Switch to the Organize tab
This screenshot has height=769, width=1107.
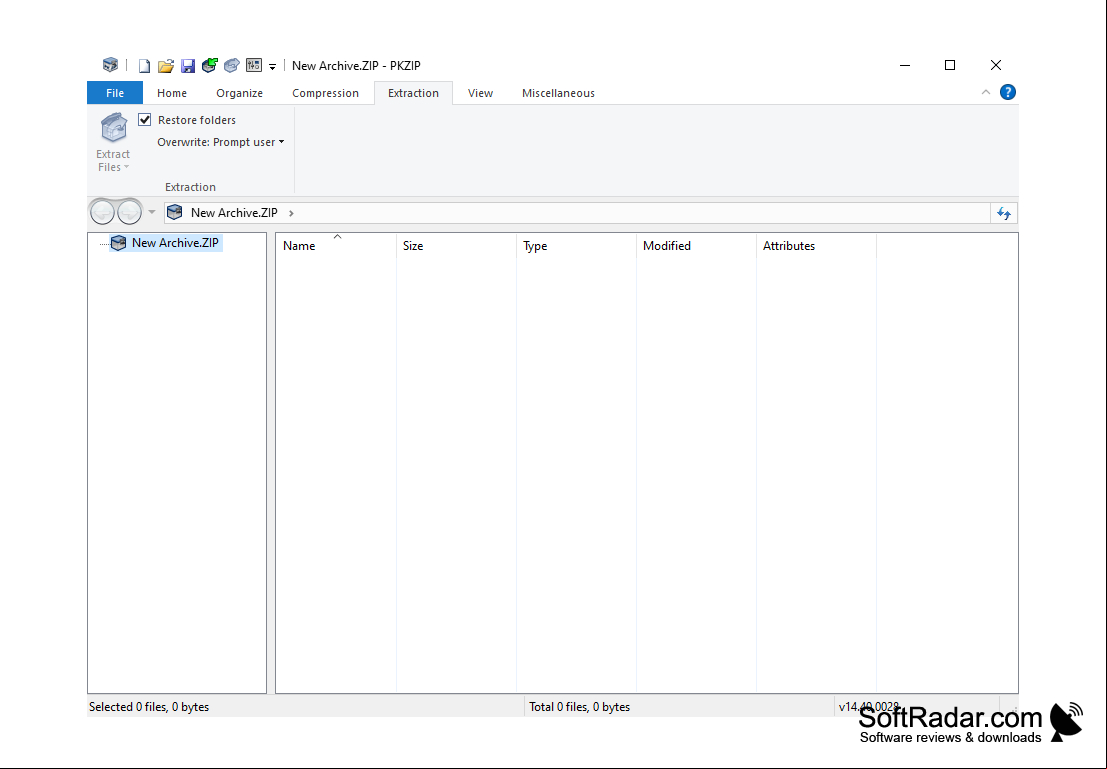(x=239, y=93)
